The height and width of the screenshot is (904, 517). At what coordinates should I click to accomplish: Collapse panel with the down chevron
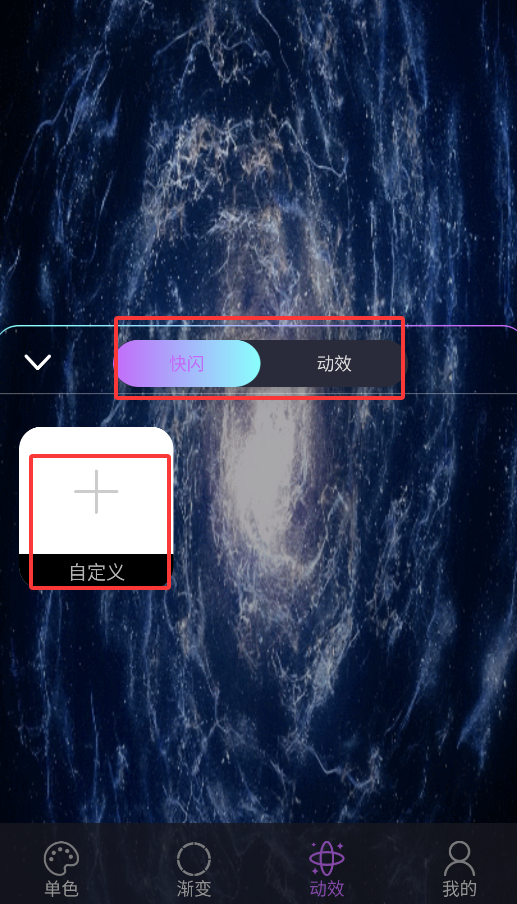(37, 362)
